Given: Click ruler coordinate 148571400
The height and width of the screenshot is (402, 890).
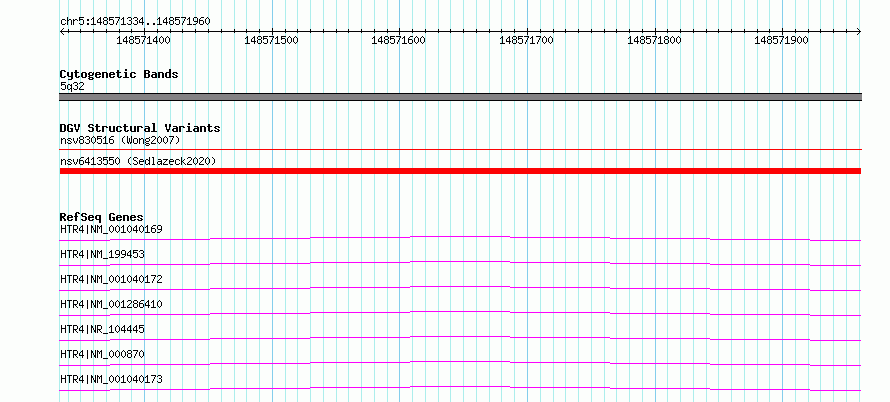Looking at the screenshot, I should pyautogui.click(x=143, y=40).
